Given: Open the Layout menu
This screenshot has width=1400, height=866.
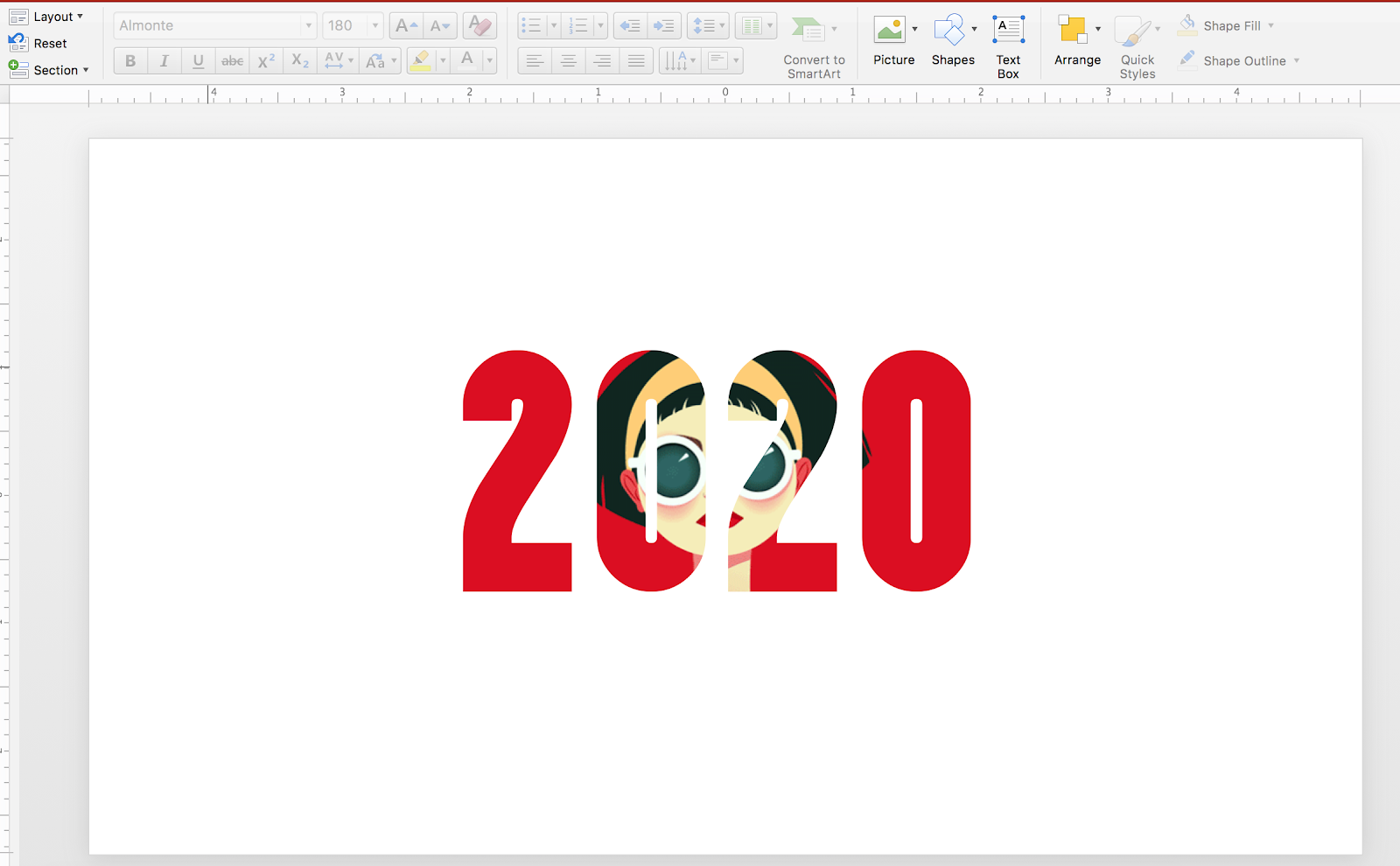Looking at the screenshot, I should pos(51,16).
